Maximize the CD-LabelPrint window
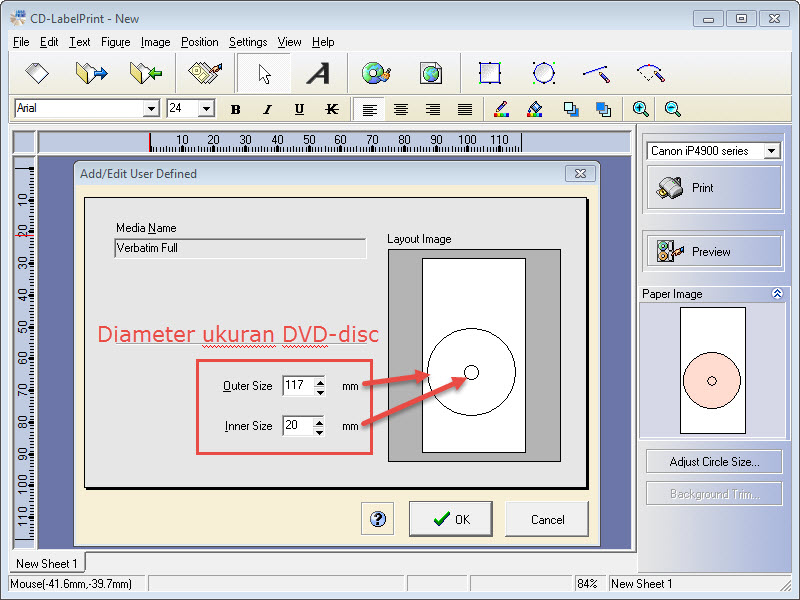Viewport: 800px width, 600px height. tap(741, 19)
